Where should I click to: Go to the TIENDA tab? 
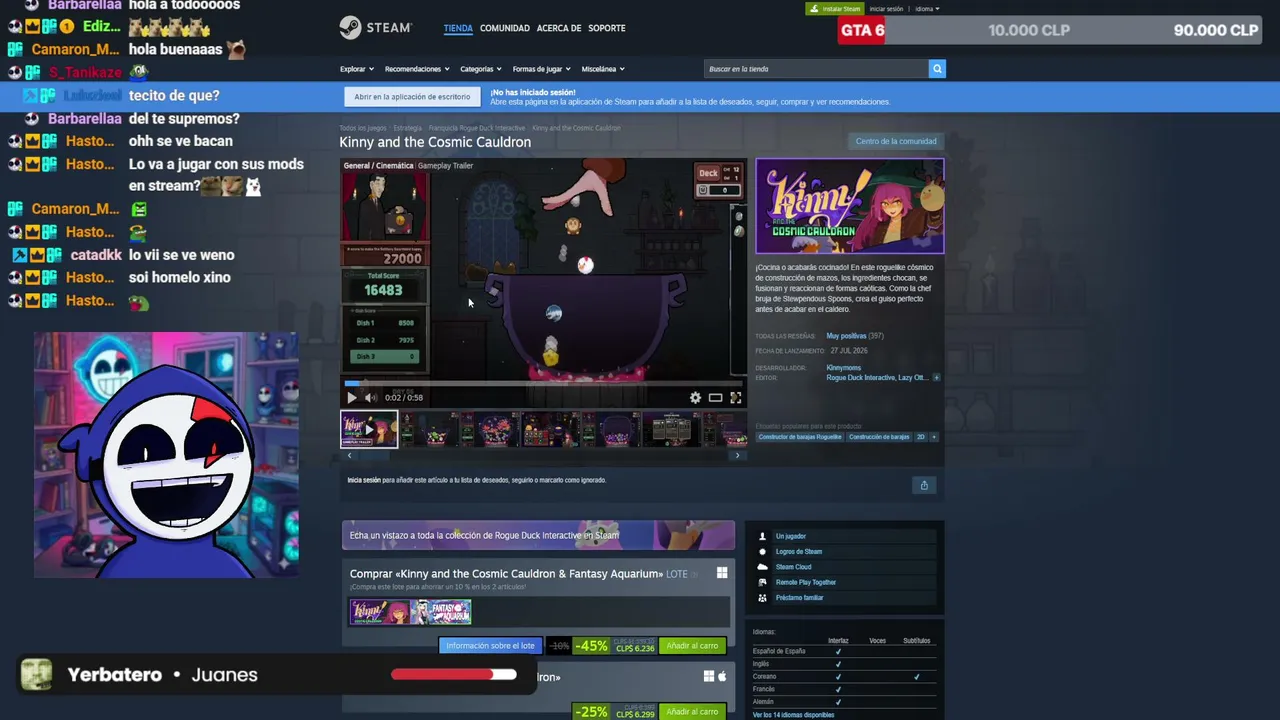click(458, 28)
